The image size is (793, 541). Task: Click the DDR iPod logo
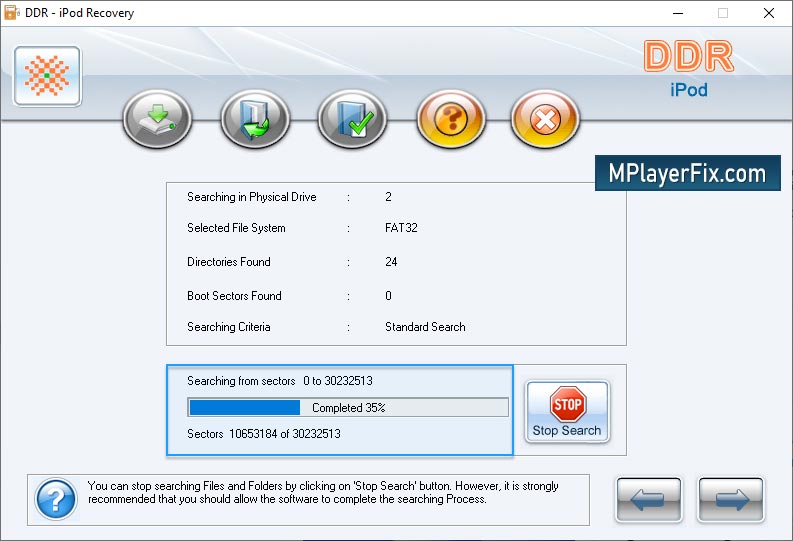pos(689,69)
